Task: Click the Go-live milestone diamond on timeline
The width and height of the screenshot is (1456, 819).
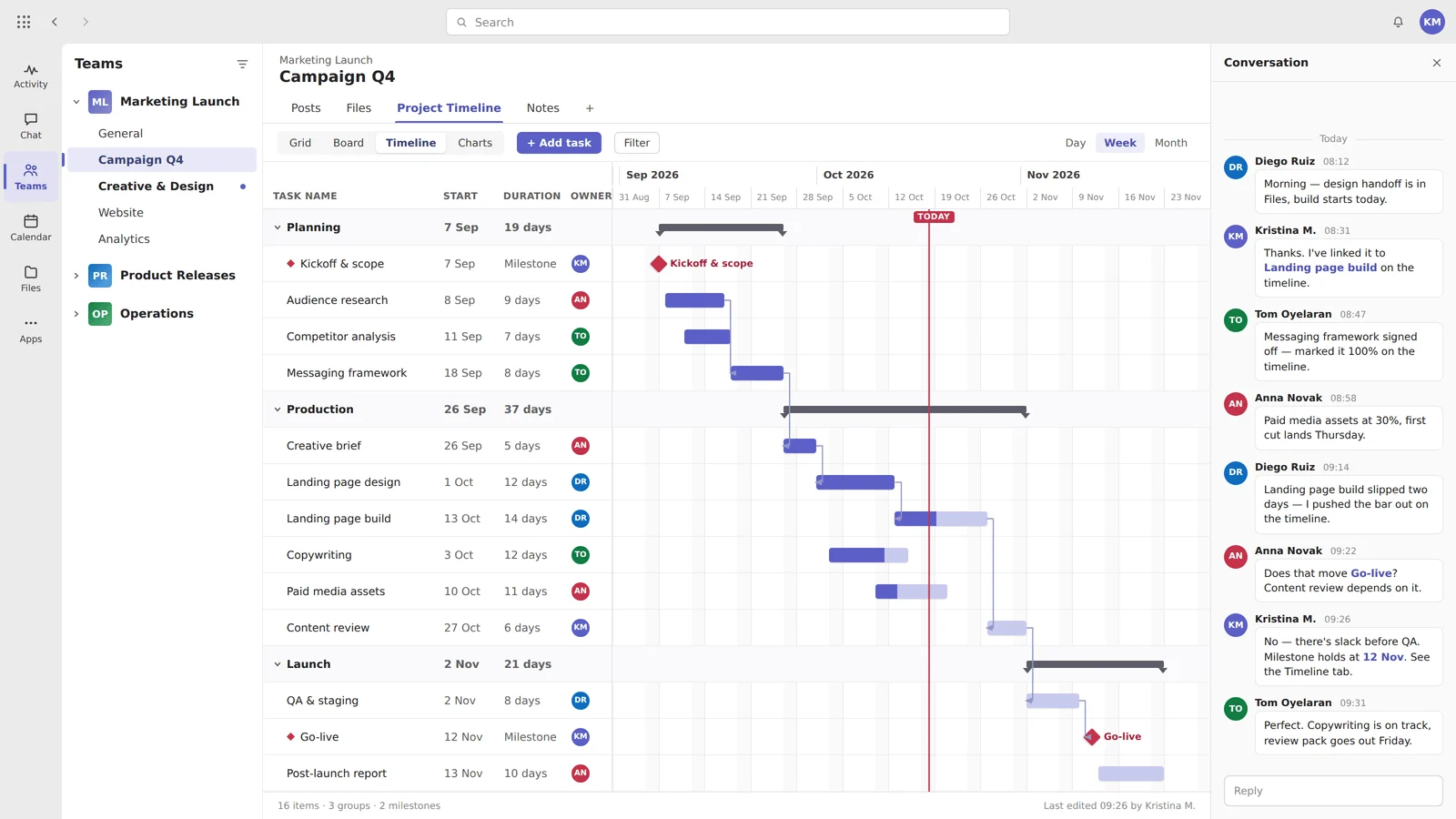Action: click(x=1092, y=737)
